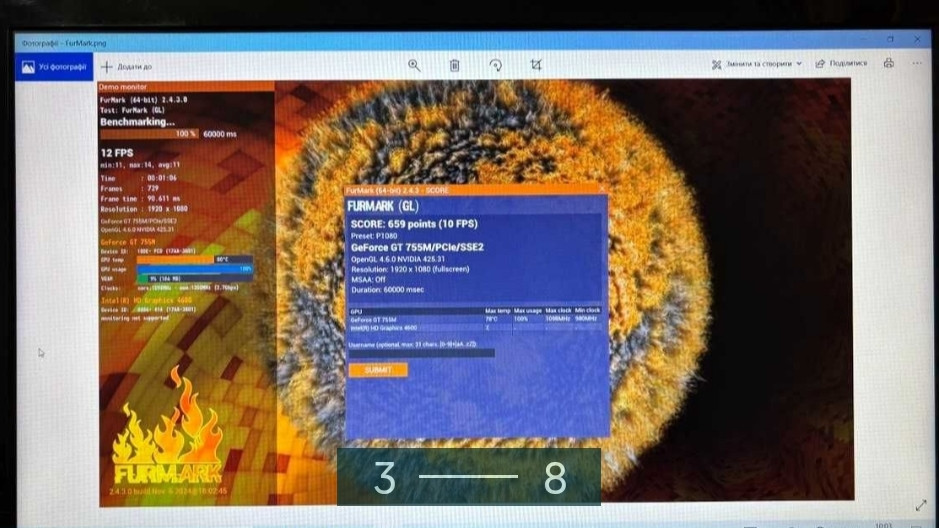The height and width of the screenshot is (528, 939).
Task: Click the "Max temp" column header
Action: (498, 311)
